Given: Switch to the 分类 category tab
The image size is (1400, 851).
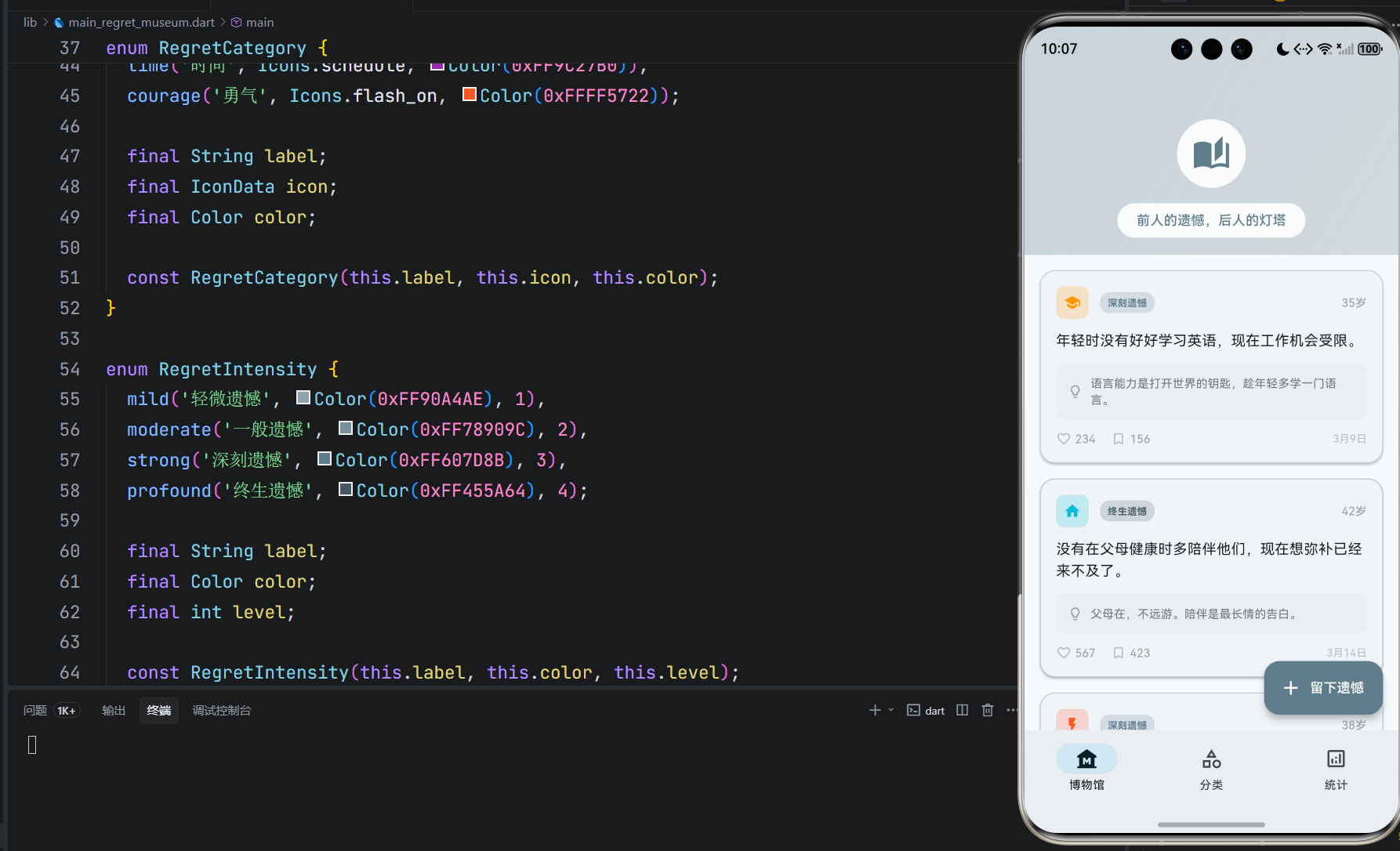Looking at the screenshot, I should coord(1211,768).
